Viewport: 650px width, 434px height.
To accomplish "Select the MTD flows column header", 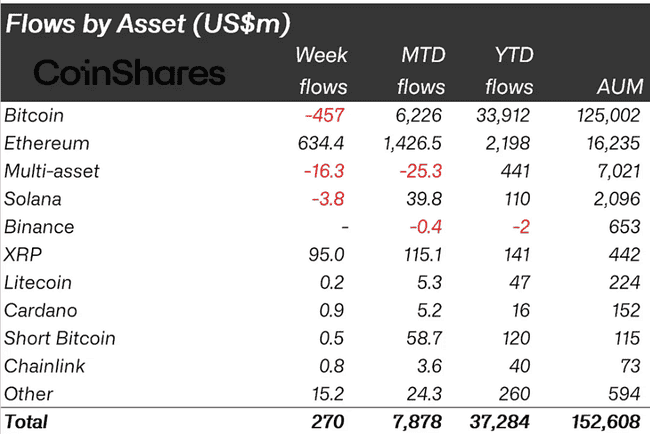I will pos(422,71).
